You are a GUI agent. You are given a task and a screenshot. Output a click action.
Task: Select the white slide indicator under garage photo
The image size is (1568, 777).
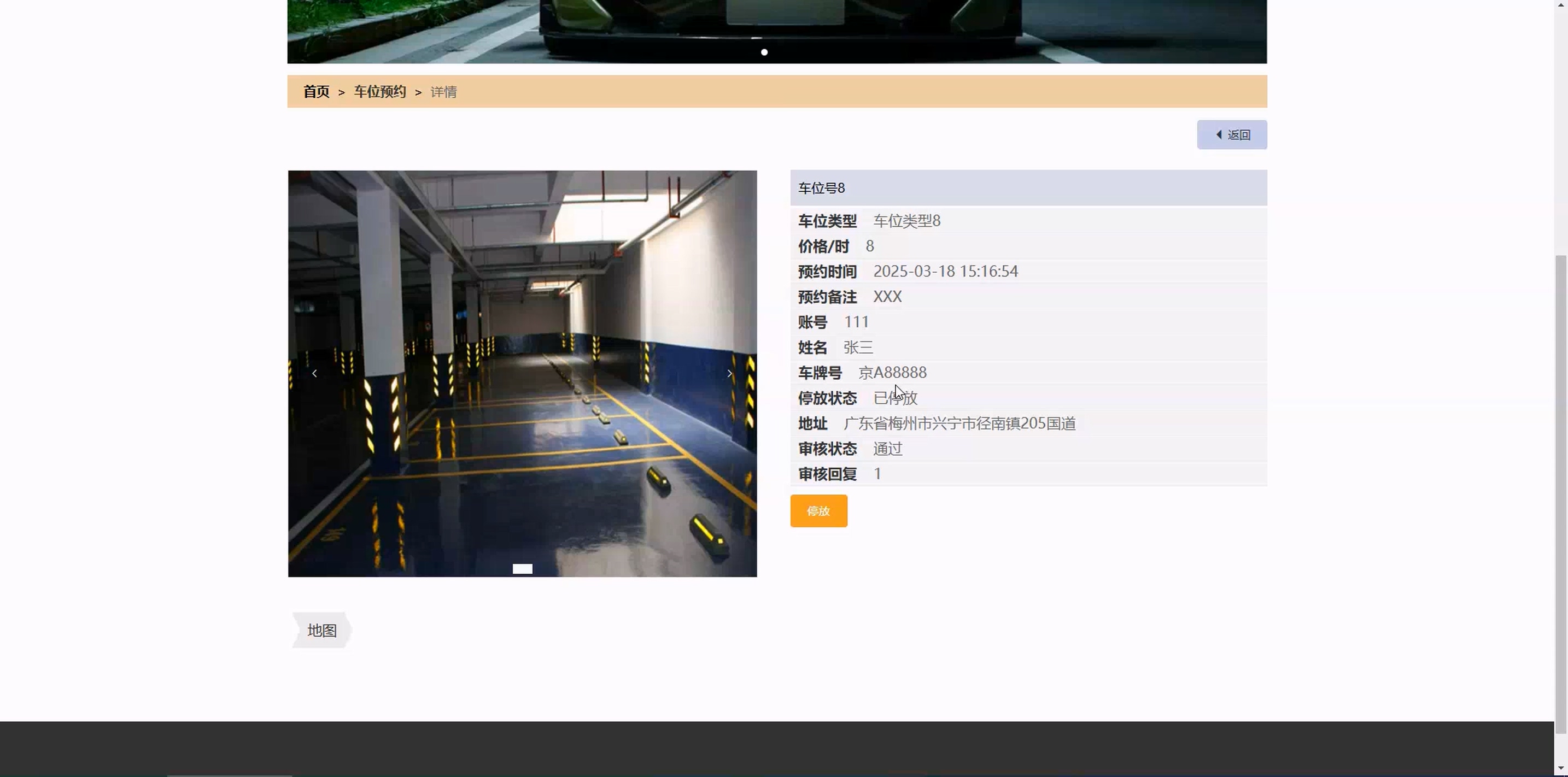tap(522, 569)
